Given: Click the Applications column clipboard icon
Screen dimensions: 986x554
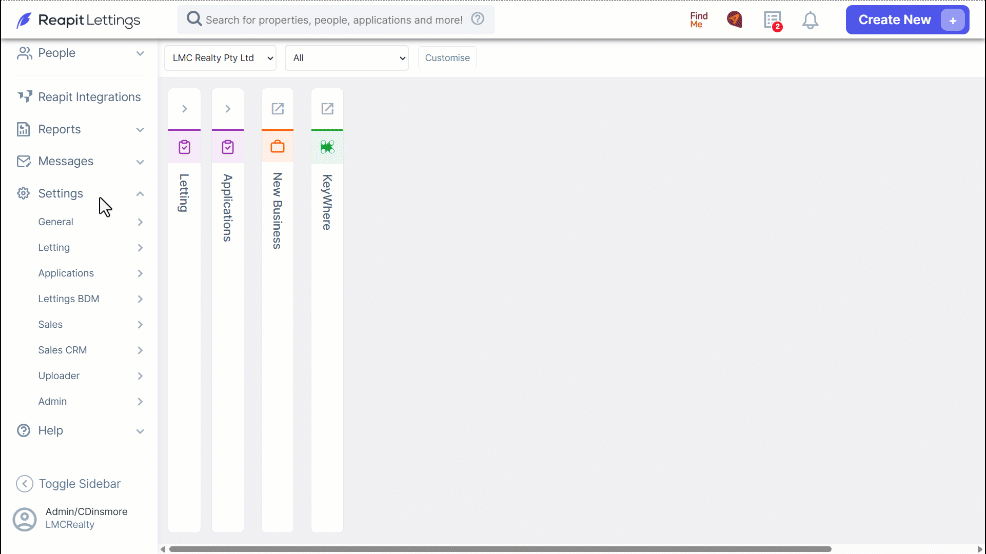Looking at the screenshot, I should point(228,147).
